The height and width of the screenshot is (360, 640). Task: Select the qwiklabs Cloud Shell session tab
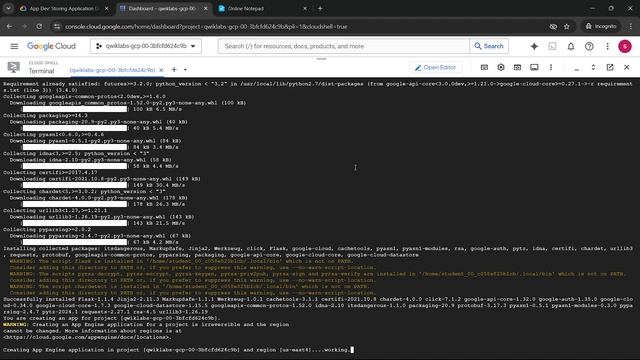pos(112,70)
